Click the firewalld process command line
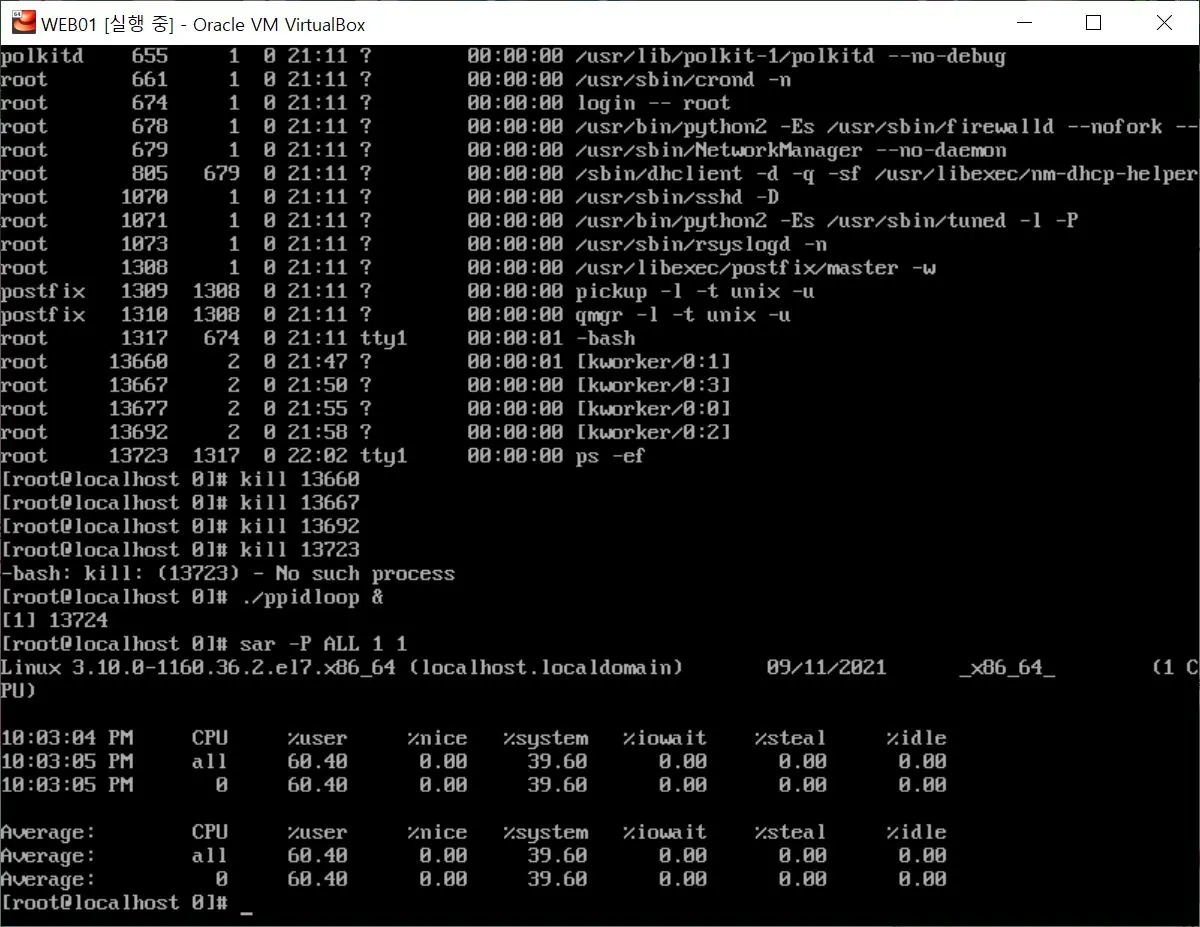 pyautogui.click(x=887, y=127)
